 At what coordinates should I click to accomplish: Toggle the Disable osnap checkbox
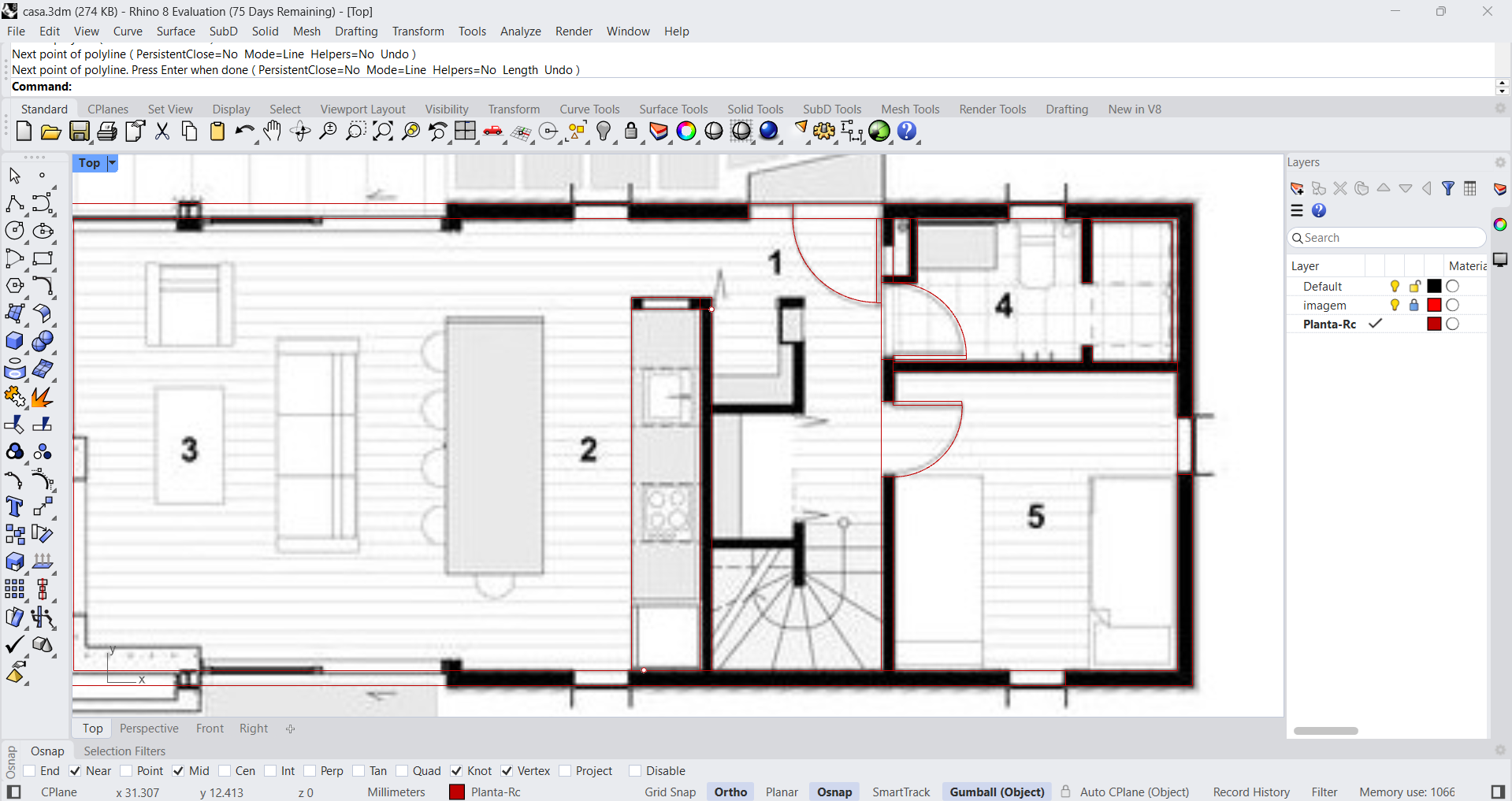pos(635,771)
